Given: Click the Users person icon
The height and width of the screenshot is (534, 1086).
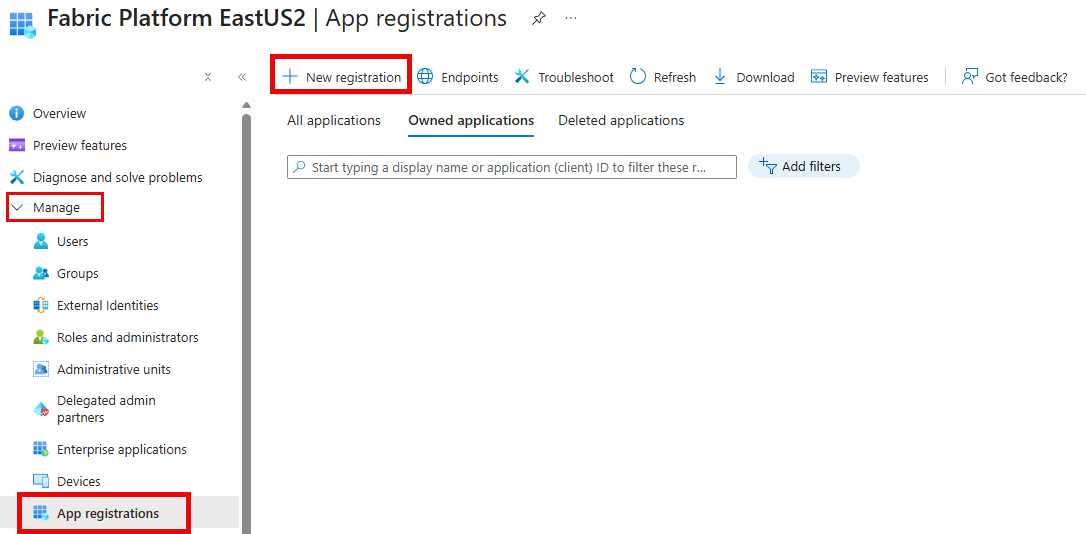Looking at the screenshot, I should (41, 242).
